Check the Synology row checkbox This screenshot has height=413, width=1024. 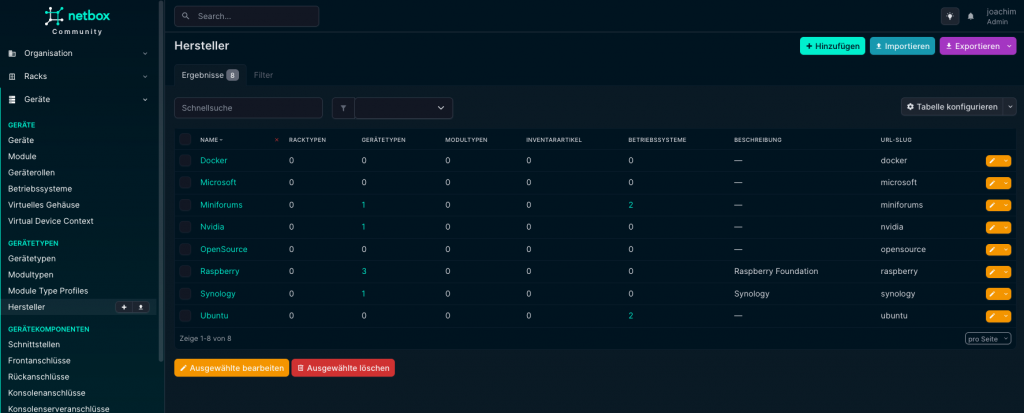click(185, 294)
